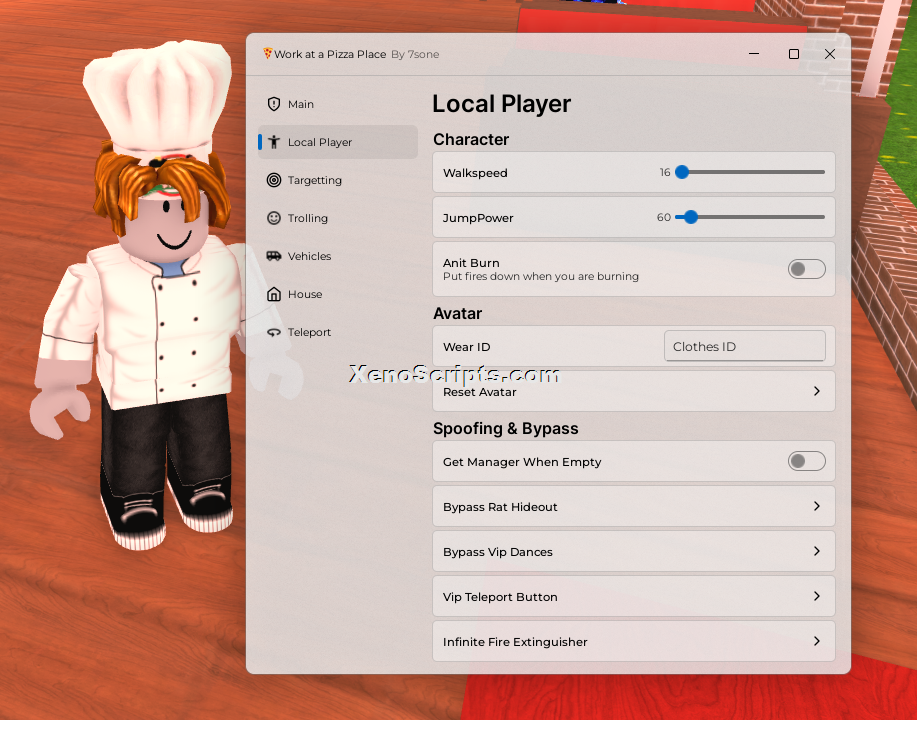Click the arrow icon beside Teleport
The height and width of the screenshot is (750, 917).
point(274,332)
